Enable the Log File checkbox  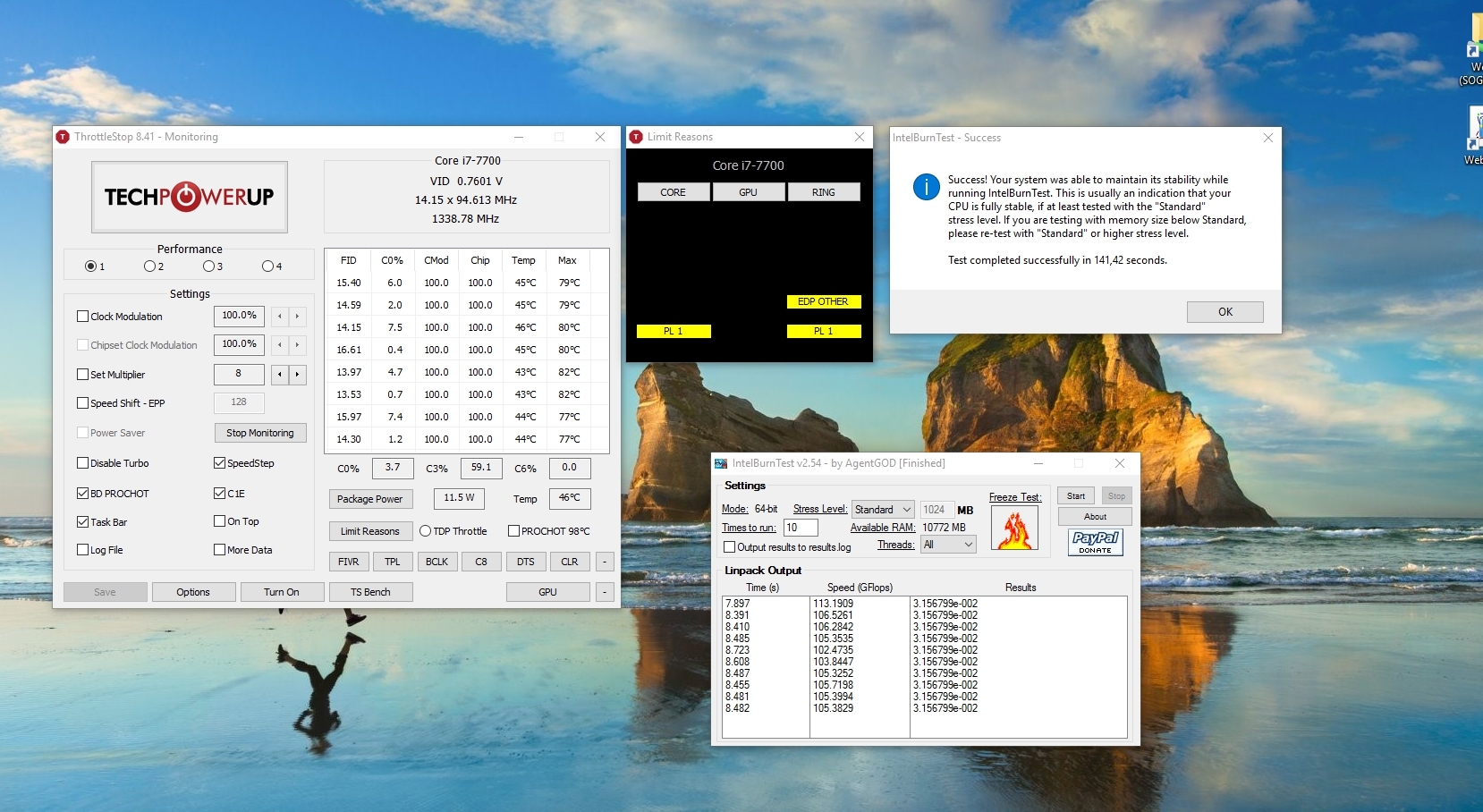tap(83, 550)
